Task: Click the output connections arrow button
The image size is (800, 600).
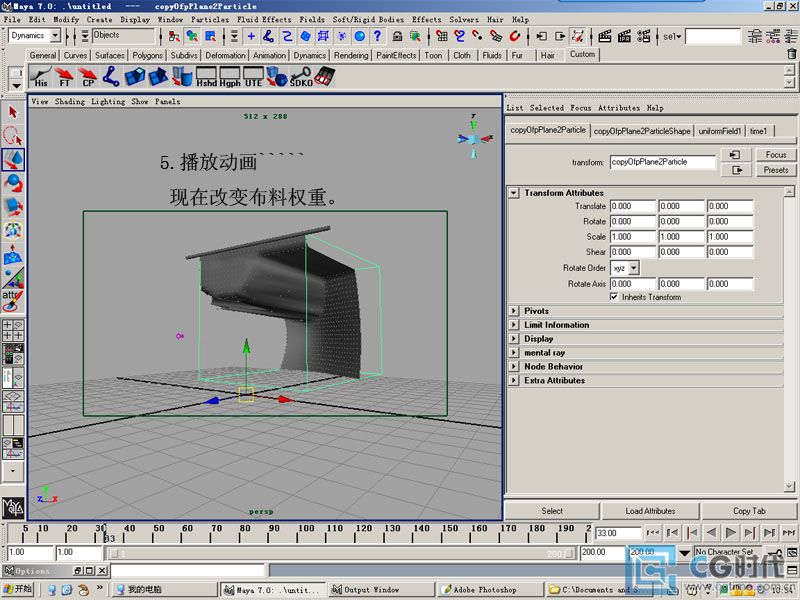Action: 735,170
